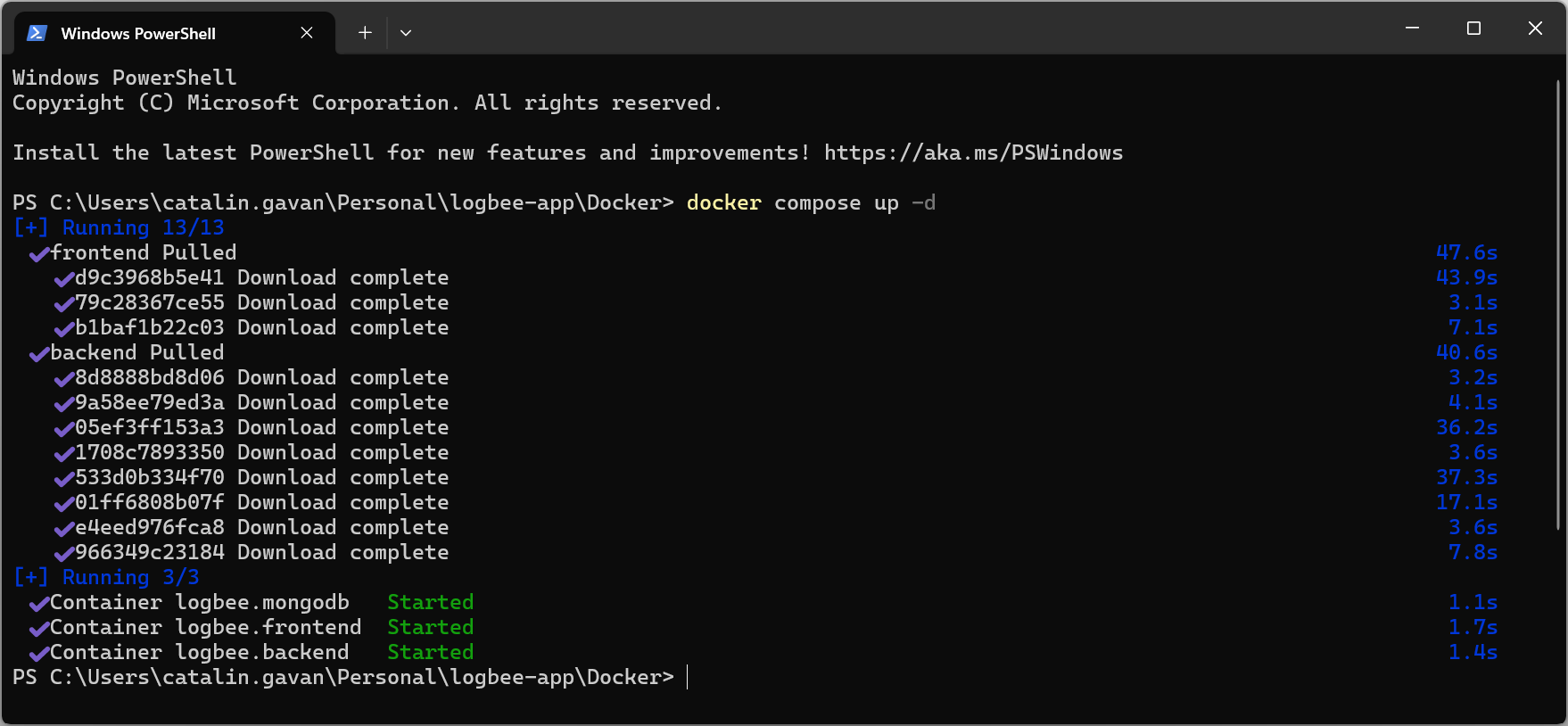Image resolution: width=1568 pixels, height=726 pixels.
Task: Click the checkmark beside backend Pulled
Action: (38, 354)
